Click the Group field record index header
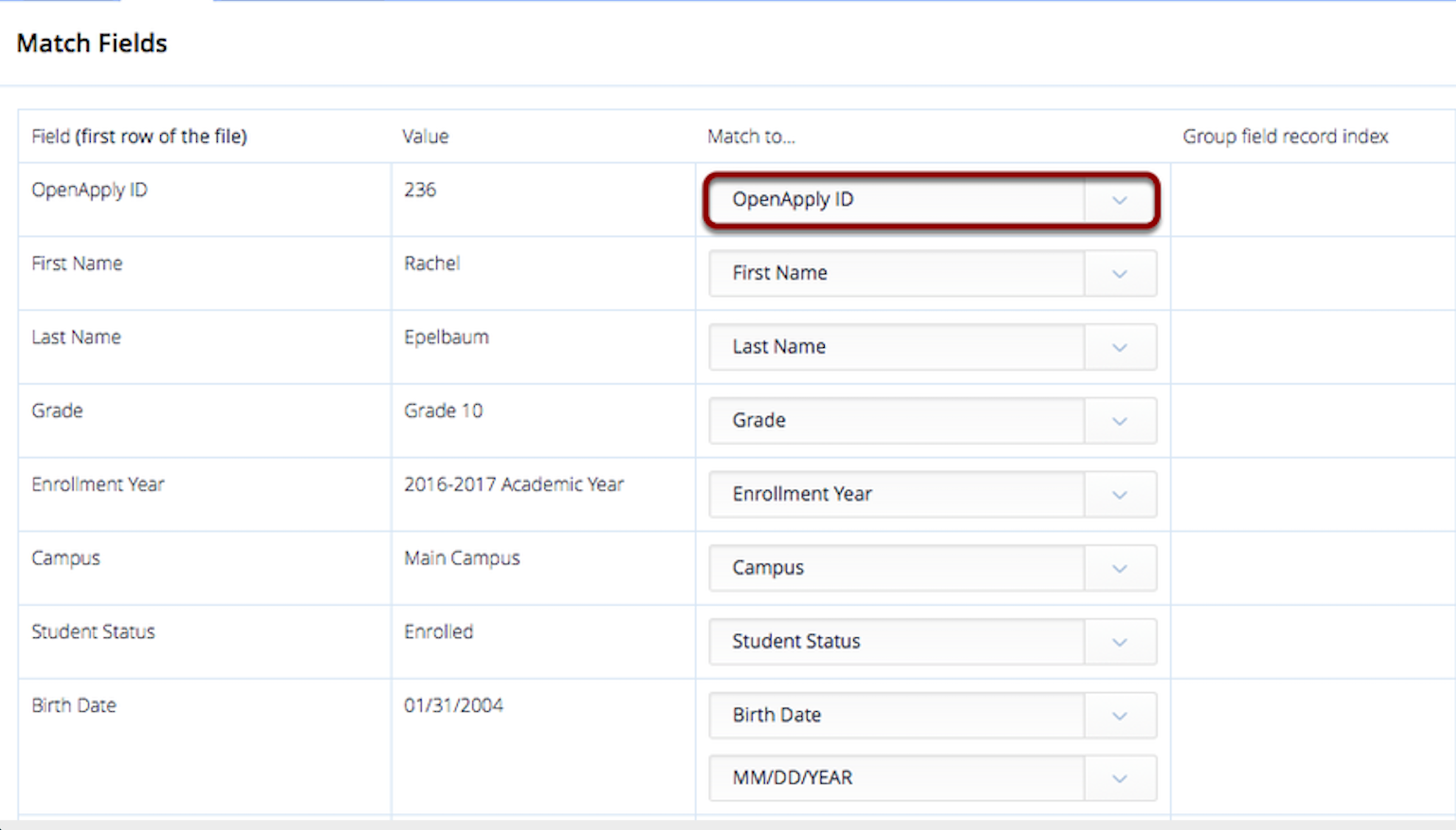 tap(1285, 137)
